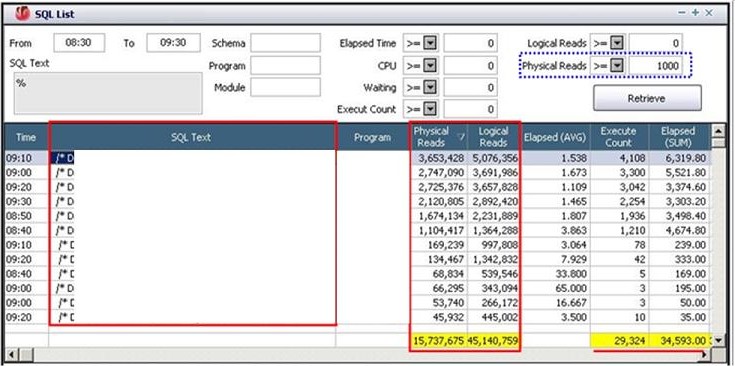Click the plus icon in title bar
The height and width of the screenshot is (366, 735).
pos(696,13)
